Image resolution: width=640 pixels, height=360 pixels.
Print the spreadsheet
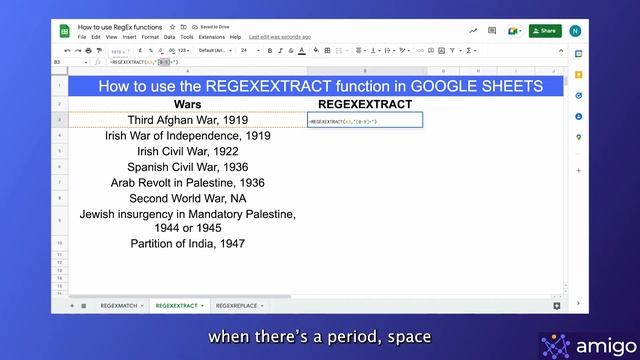coord(89,51)
